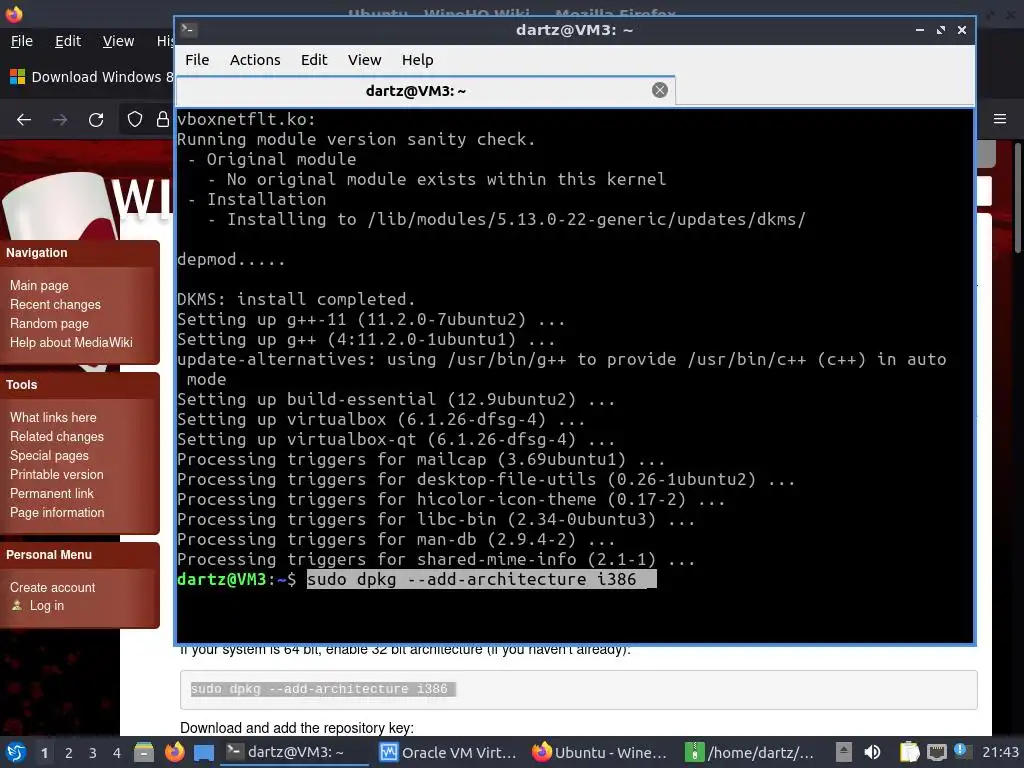Select the Download Windows 8 Firefox tab

[91, 77]
